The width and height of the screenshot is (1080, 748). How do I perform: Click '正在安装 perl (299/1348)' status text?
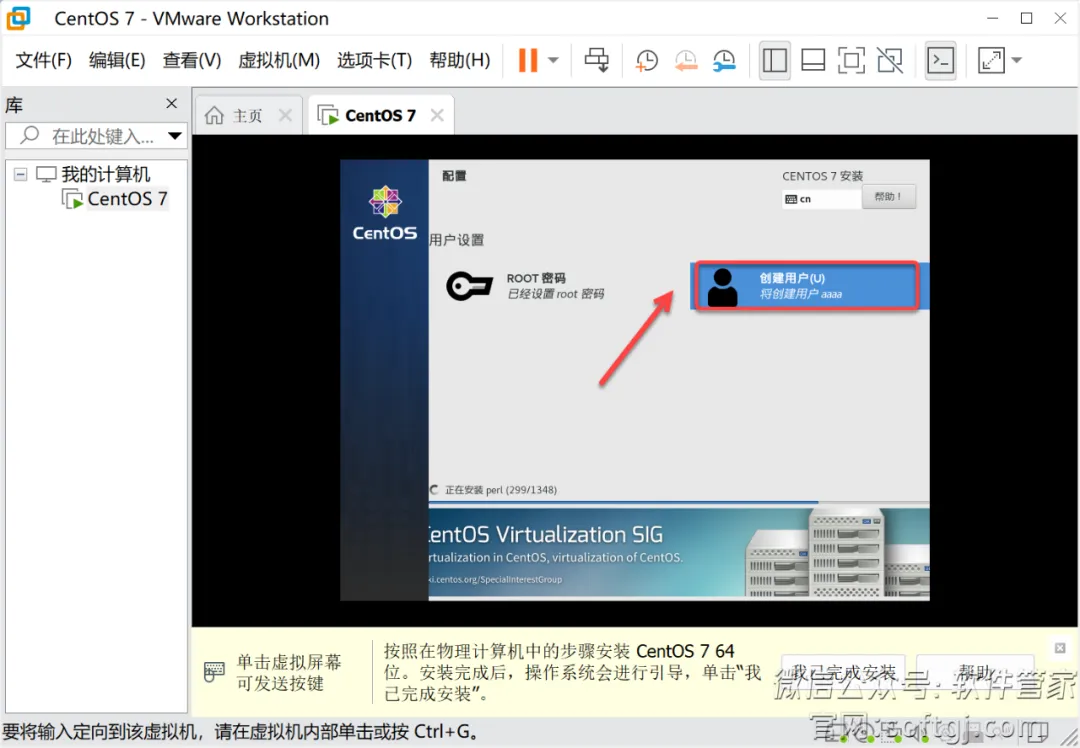coord(501,490)
